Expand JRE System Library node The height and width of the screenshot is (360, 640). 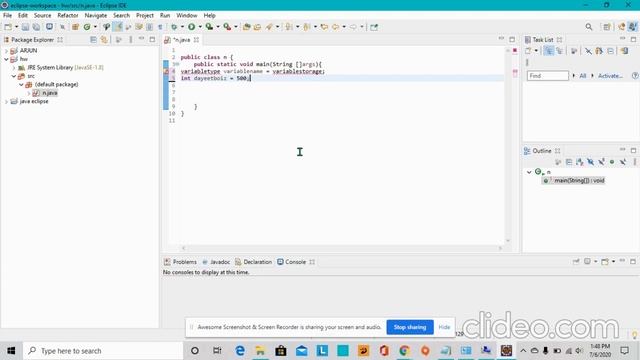(14, 68)
